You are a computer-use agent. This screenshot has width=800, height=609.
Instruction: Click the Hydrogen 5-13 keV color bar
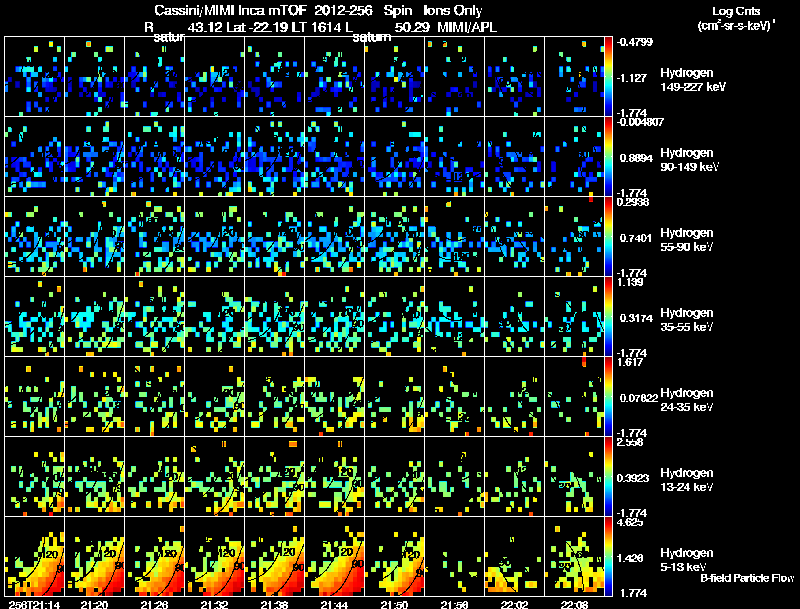608,556
